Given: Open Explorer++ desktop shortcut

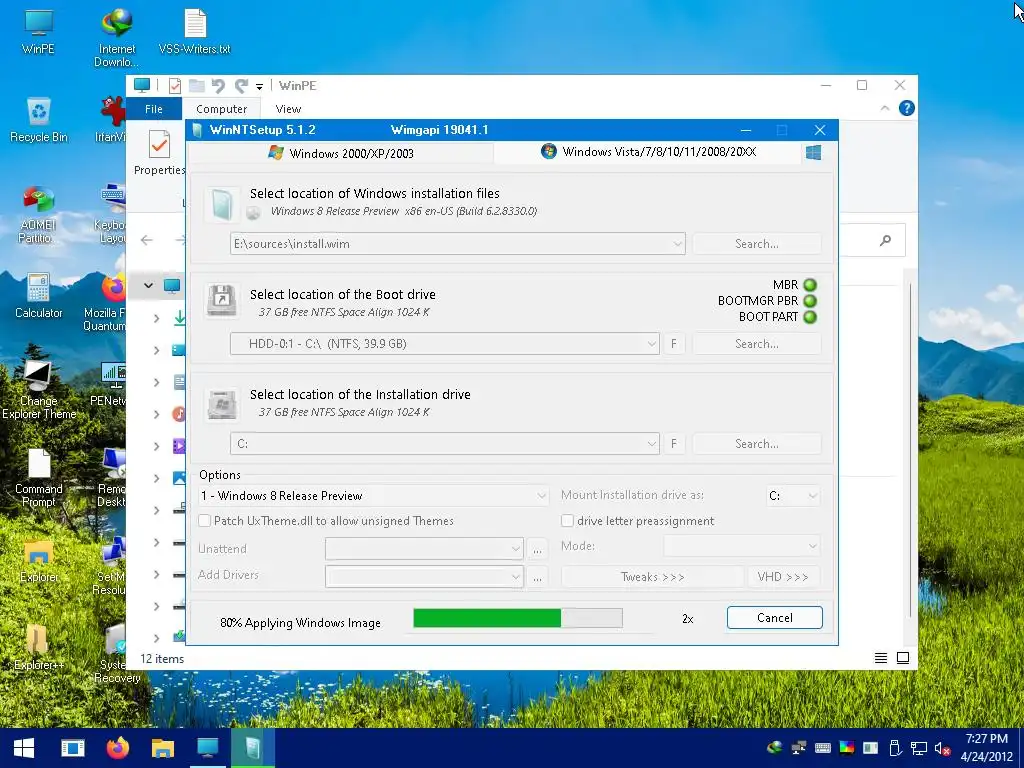Looking at the screenshot, I should click(x=39, y=647).
